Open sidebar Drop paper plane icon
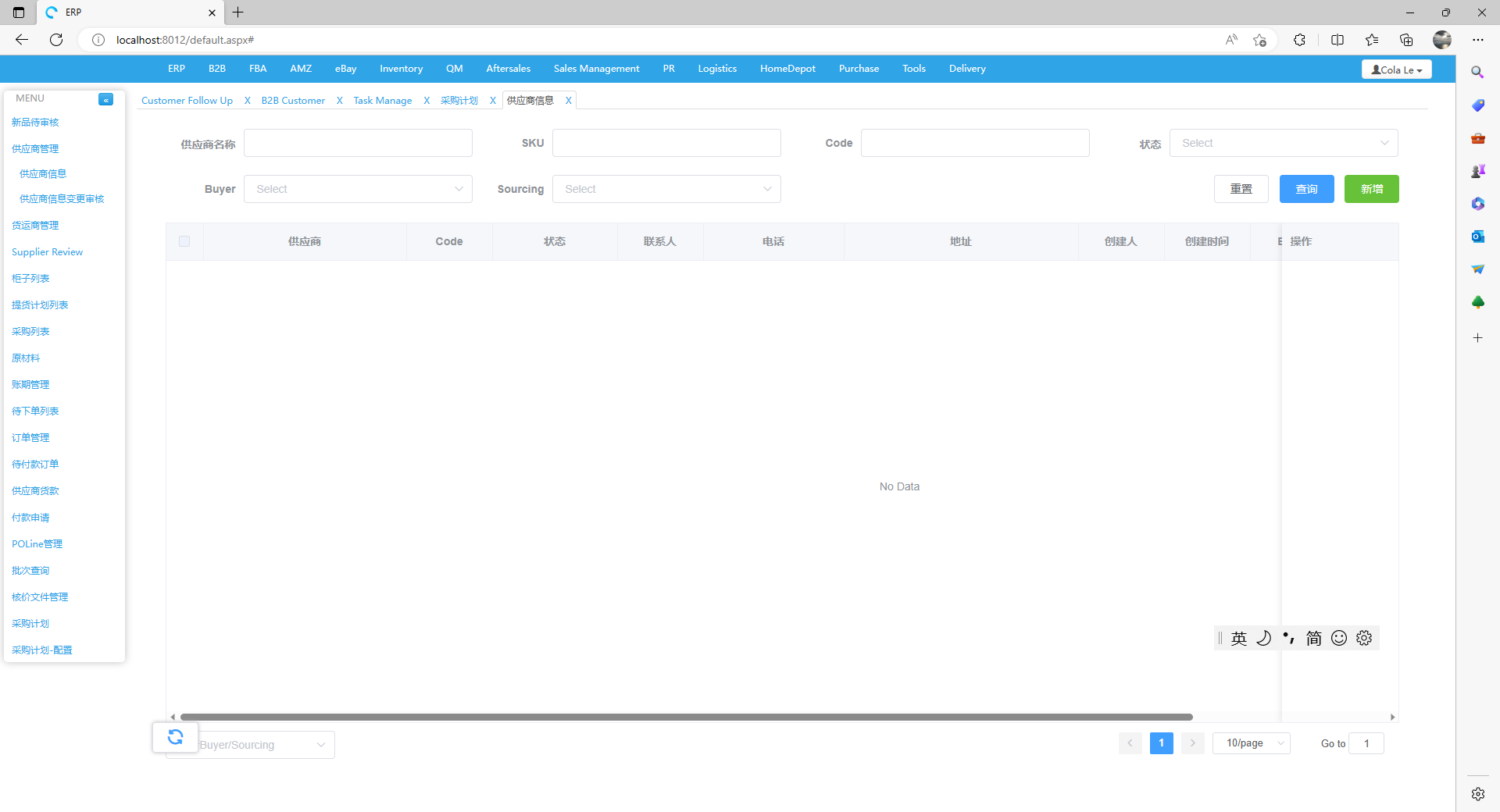Screen dimensions: 1500x812 [1477, 269]
